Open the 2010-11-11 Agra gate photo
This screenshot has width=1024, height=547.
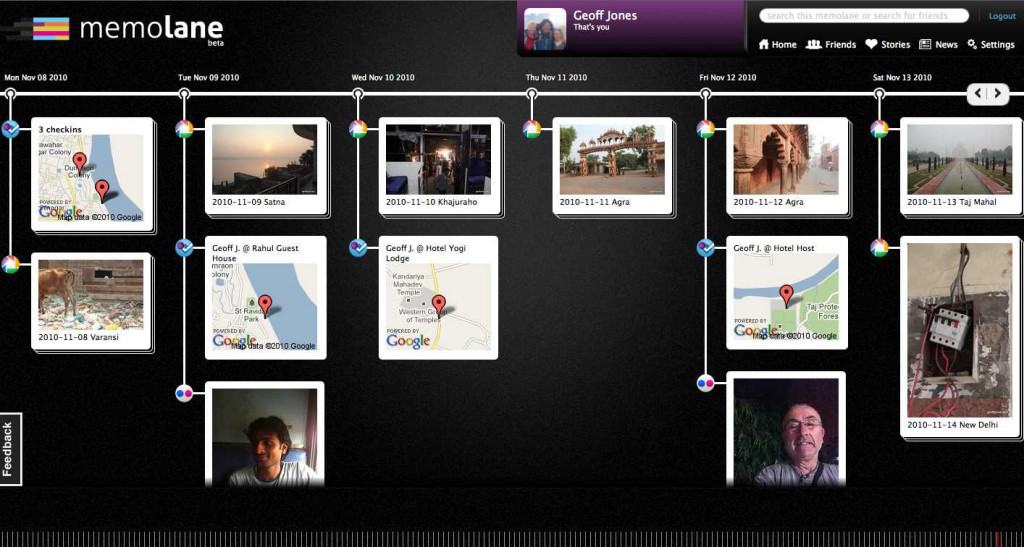coord(612,159)
